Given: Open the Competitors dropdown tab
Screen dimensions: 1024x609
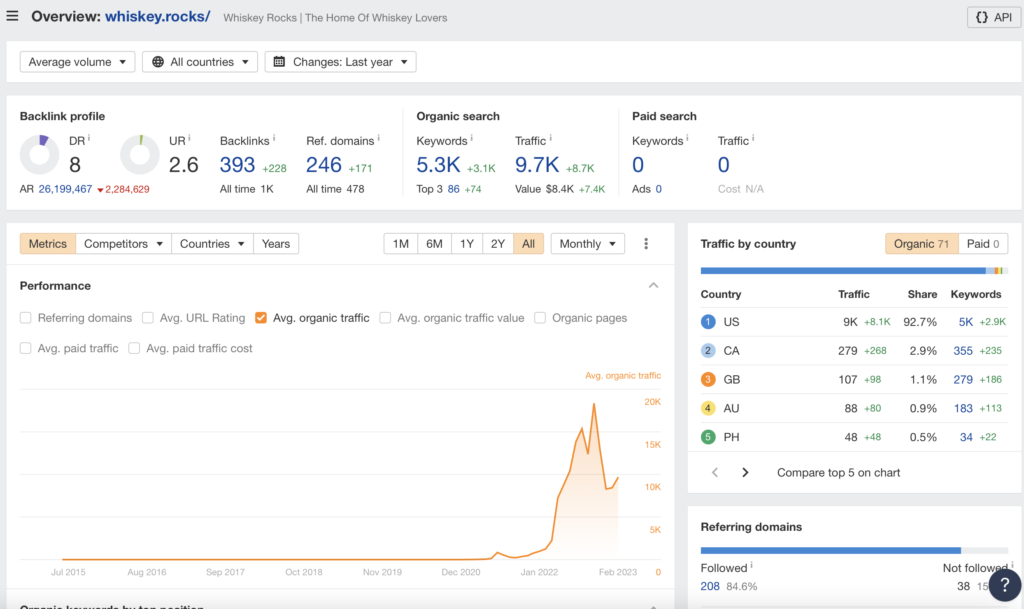Looking at the screenshot, I should tap(123, 243).
